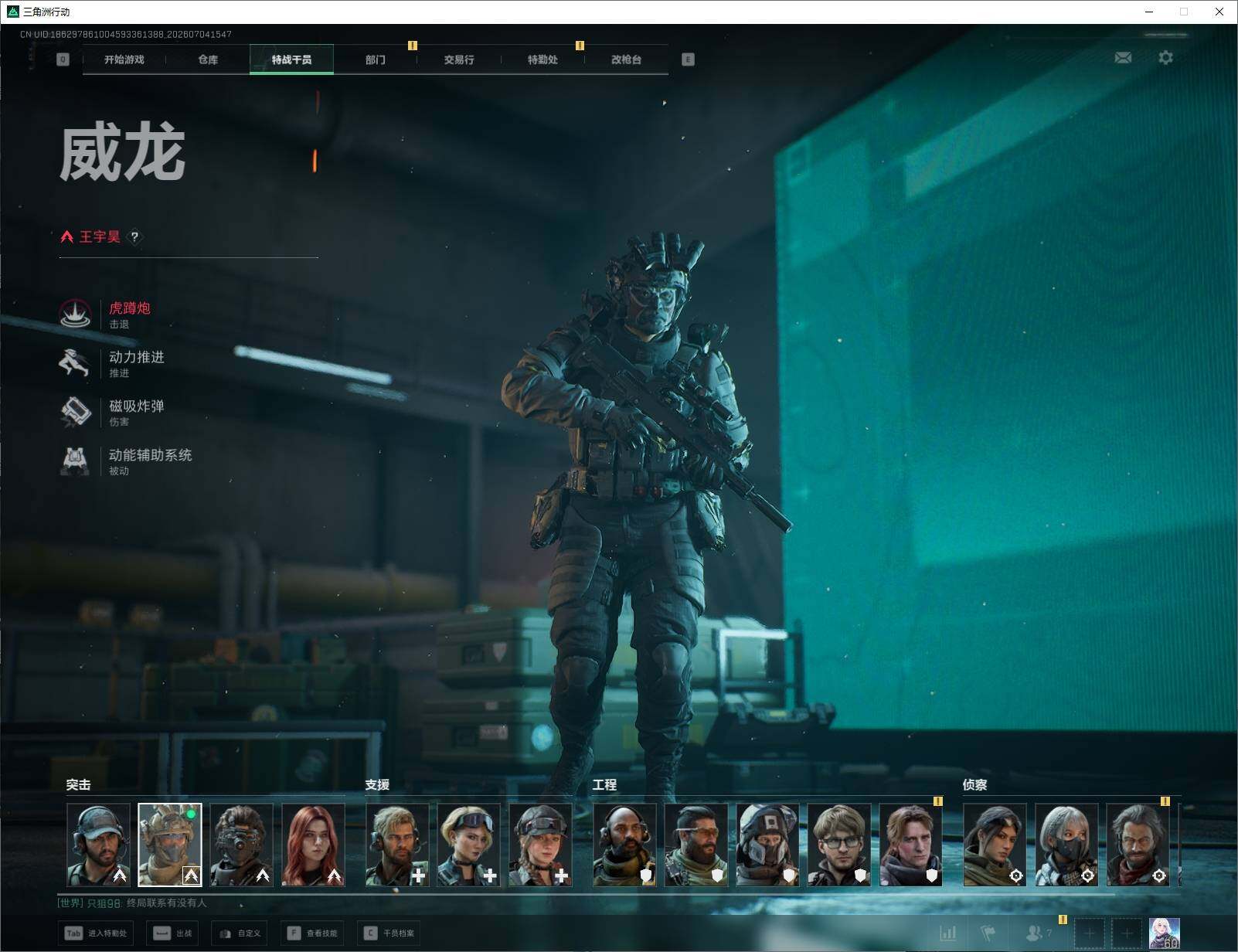
Task: Click the Q previous-tab key icon
Action: point(63,59)
